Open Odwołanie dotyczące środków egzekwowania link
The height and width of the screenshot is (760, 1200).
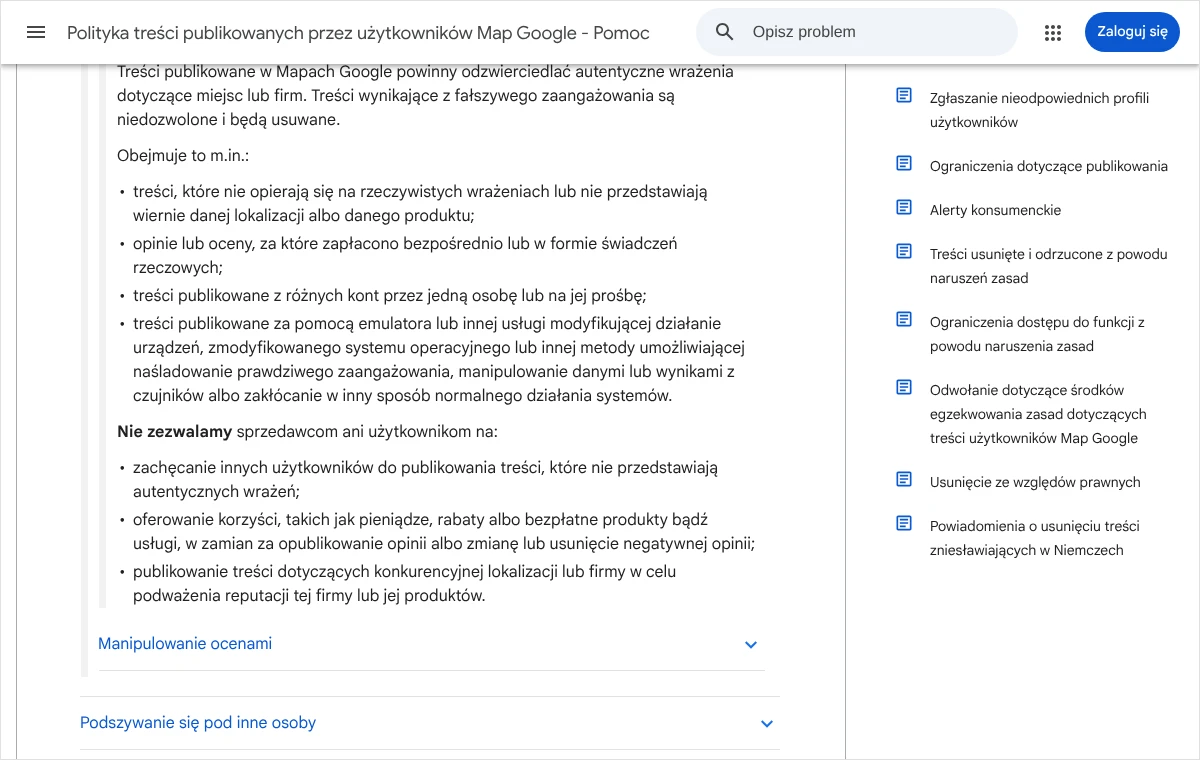1038,414
